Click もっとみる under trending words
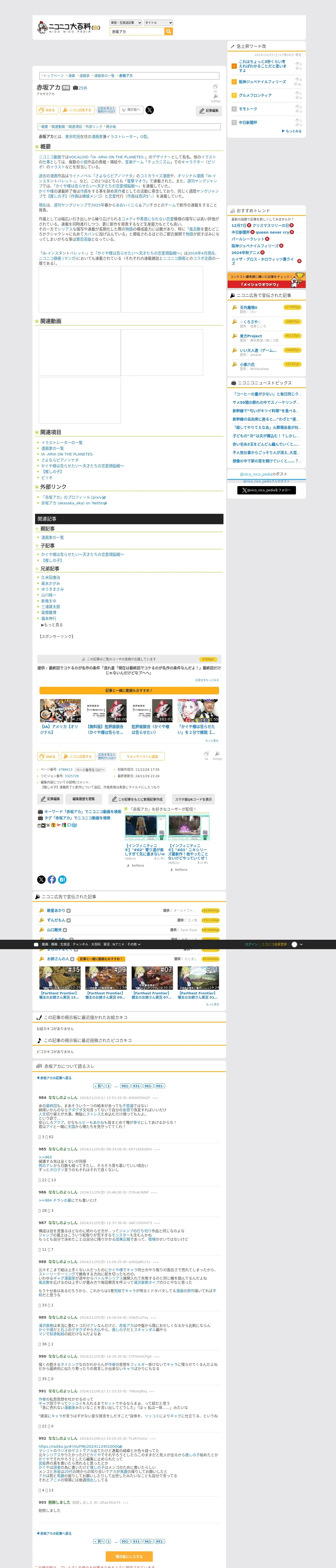Viewport: 336px width, 1568px height. click(x=292, y=131)
